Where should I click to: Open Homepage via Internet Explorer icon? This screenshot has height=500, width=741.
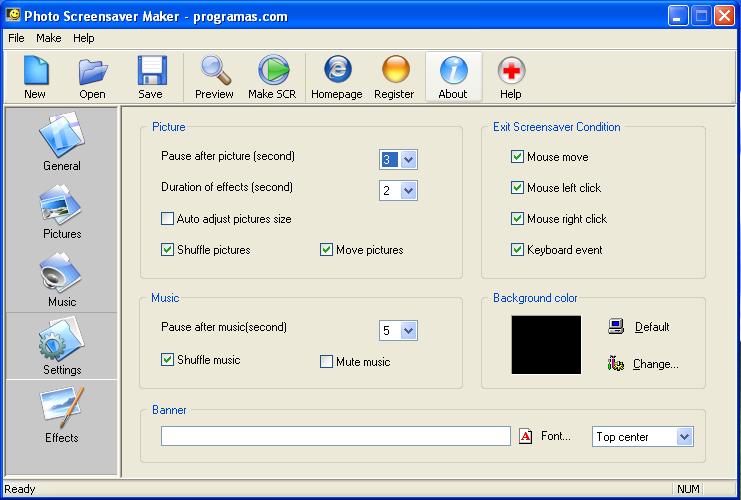pyautogui.click(x=337, y=69)
